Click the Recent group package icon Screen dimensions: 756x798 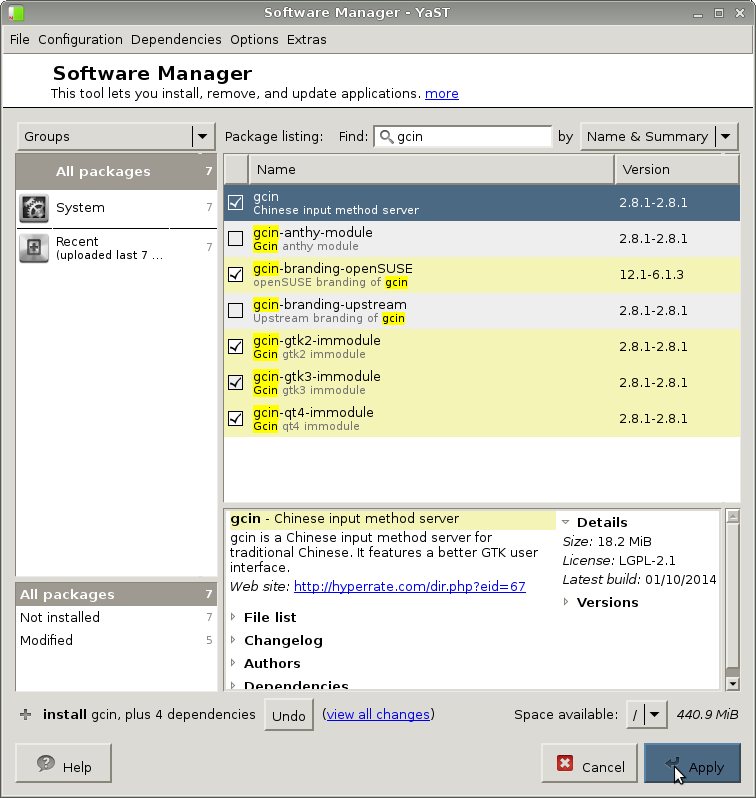34,248
